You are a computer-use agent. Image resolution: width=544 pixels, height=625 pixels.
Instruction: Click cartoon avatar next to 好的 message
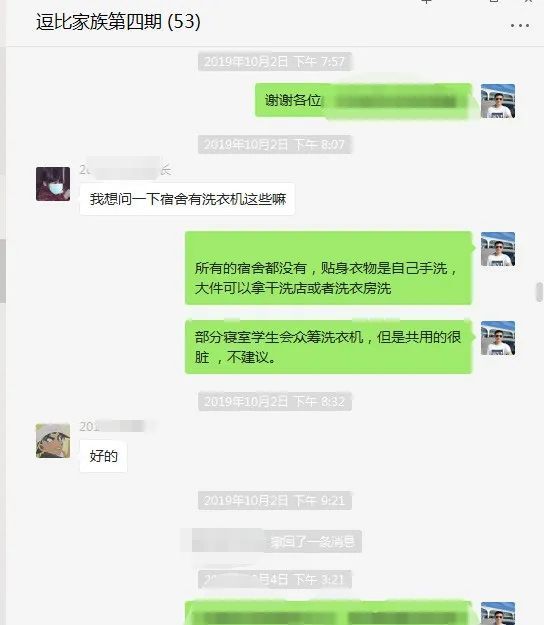[x=53, y=440]
